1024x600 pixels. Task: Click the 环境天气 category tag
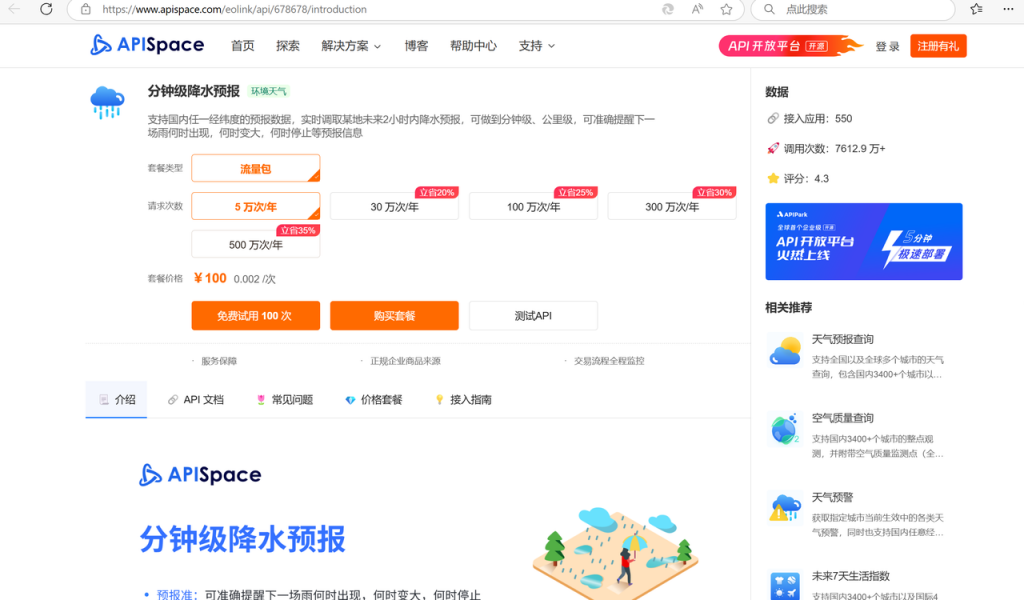point(268,91)
